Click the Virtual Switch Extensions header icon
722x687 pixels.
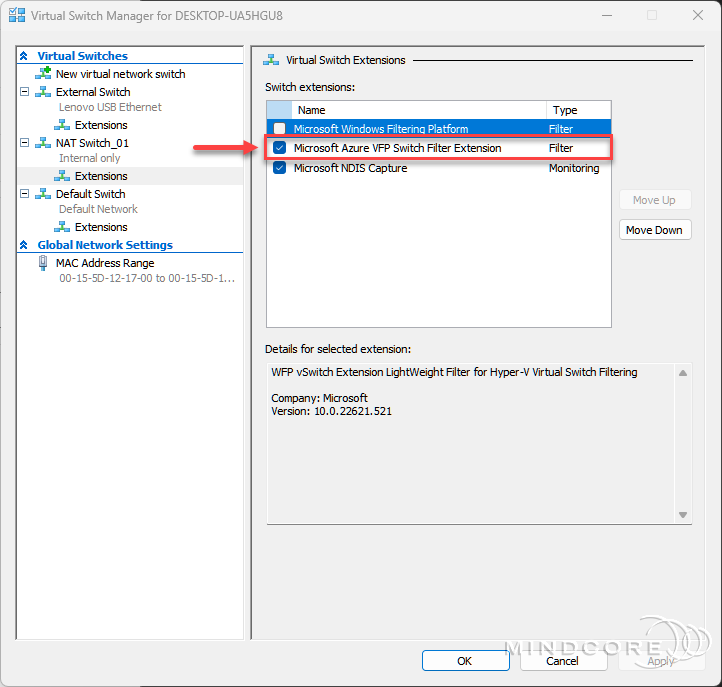[x=271, y=60]
